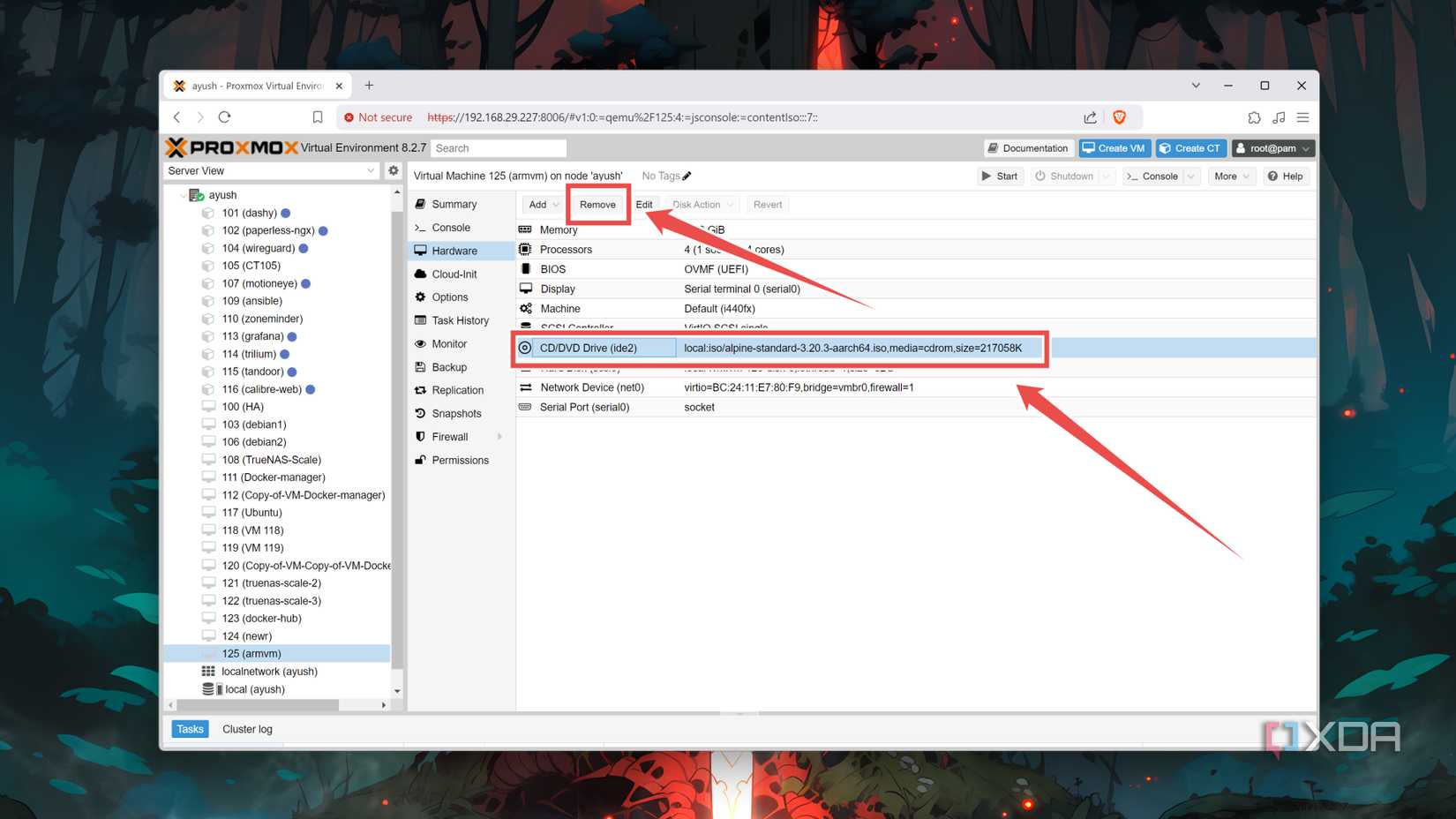Open Cloud-Init panel
This screenshot has height=819, width=1456.
(454, 274)
